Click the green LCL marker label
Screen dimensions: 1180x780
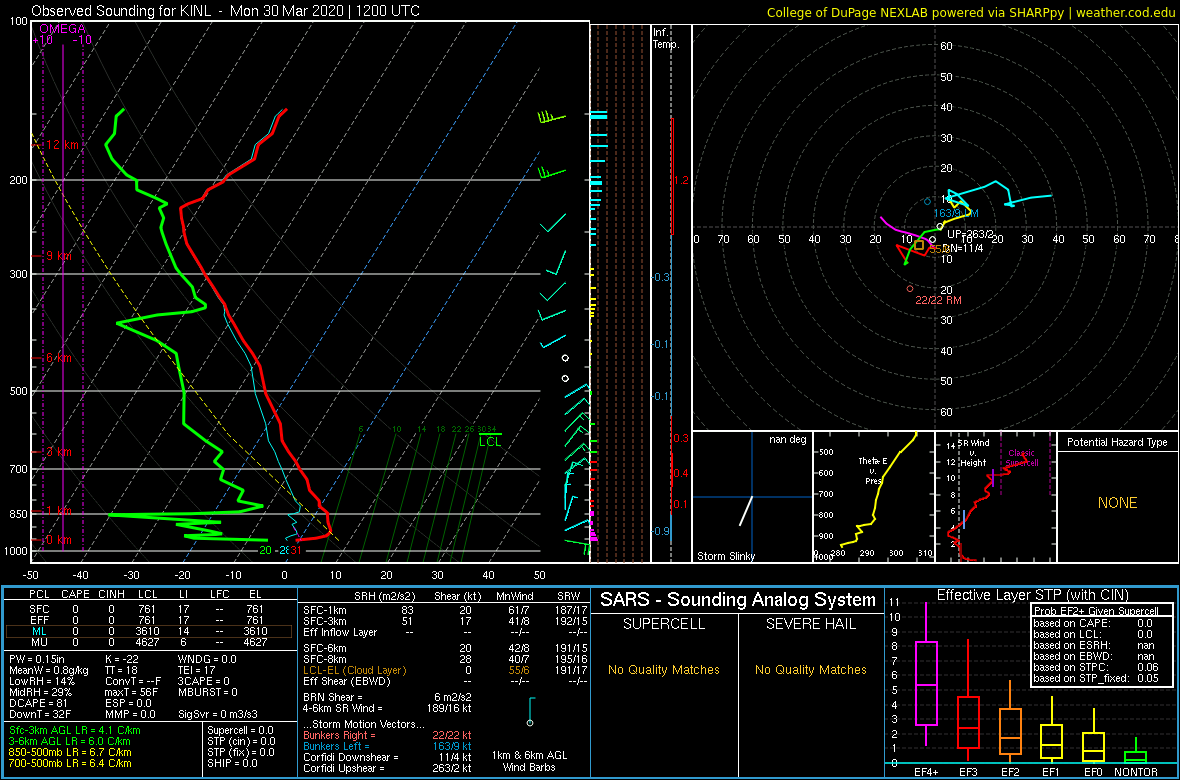490,441
